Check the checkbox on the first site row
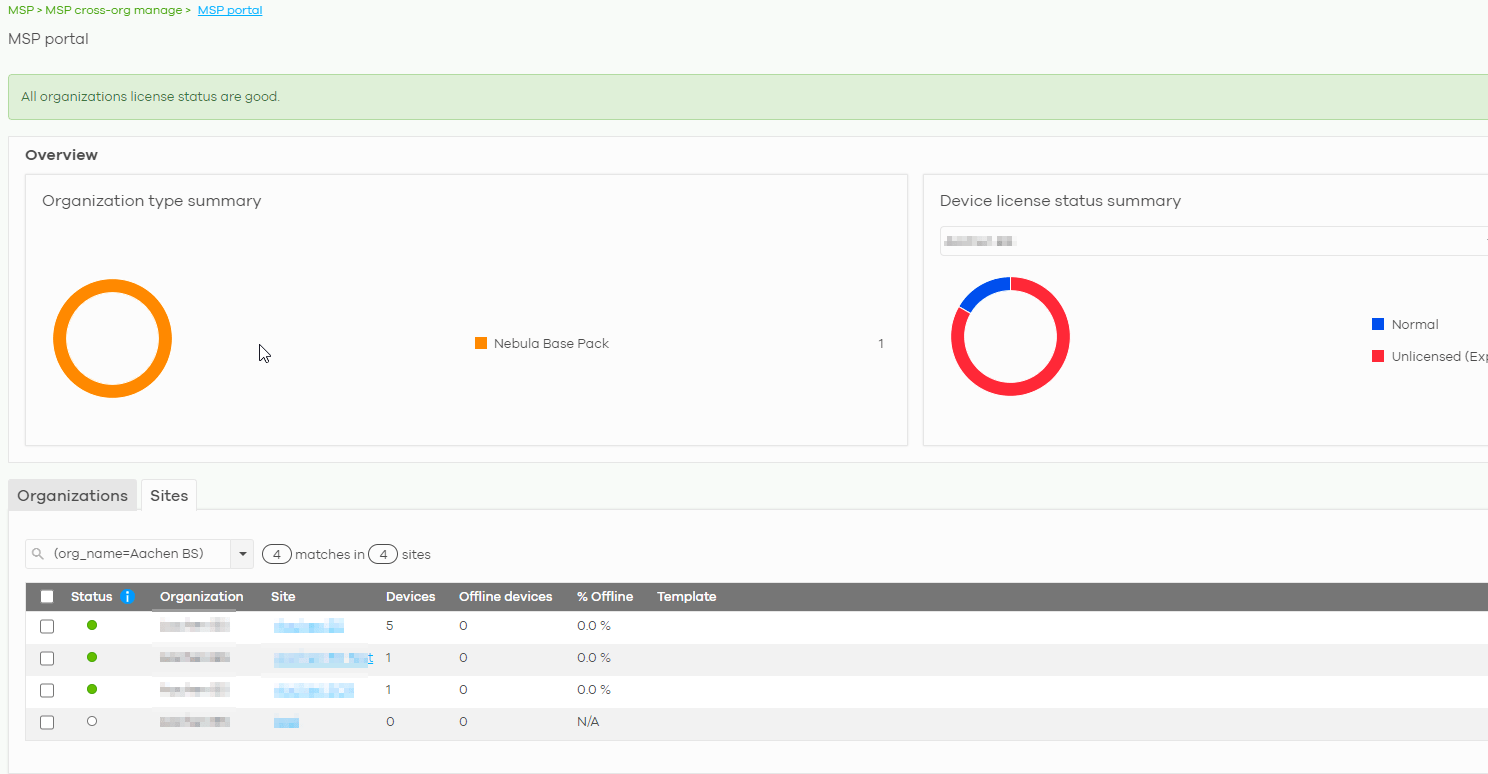This screenshot has width=1488, height=774. coord(46,625)
